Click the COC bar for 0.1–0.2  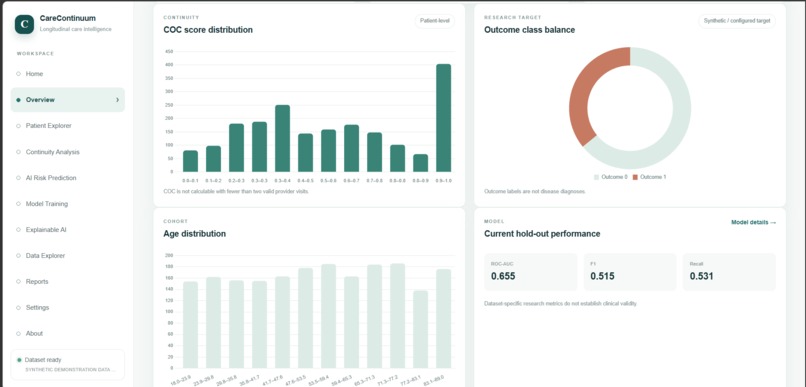coord(213,159)
